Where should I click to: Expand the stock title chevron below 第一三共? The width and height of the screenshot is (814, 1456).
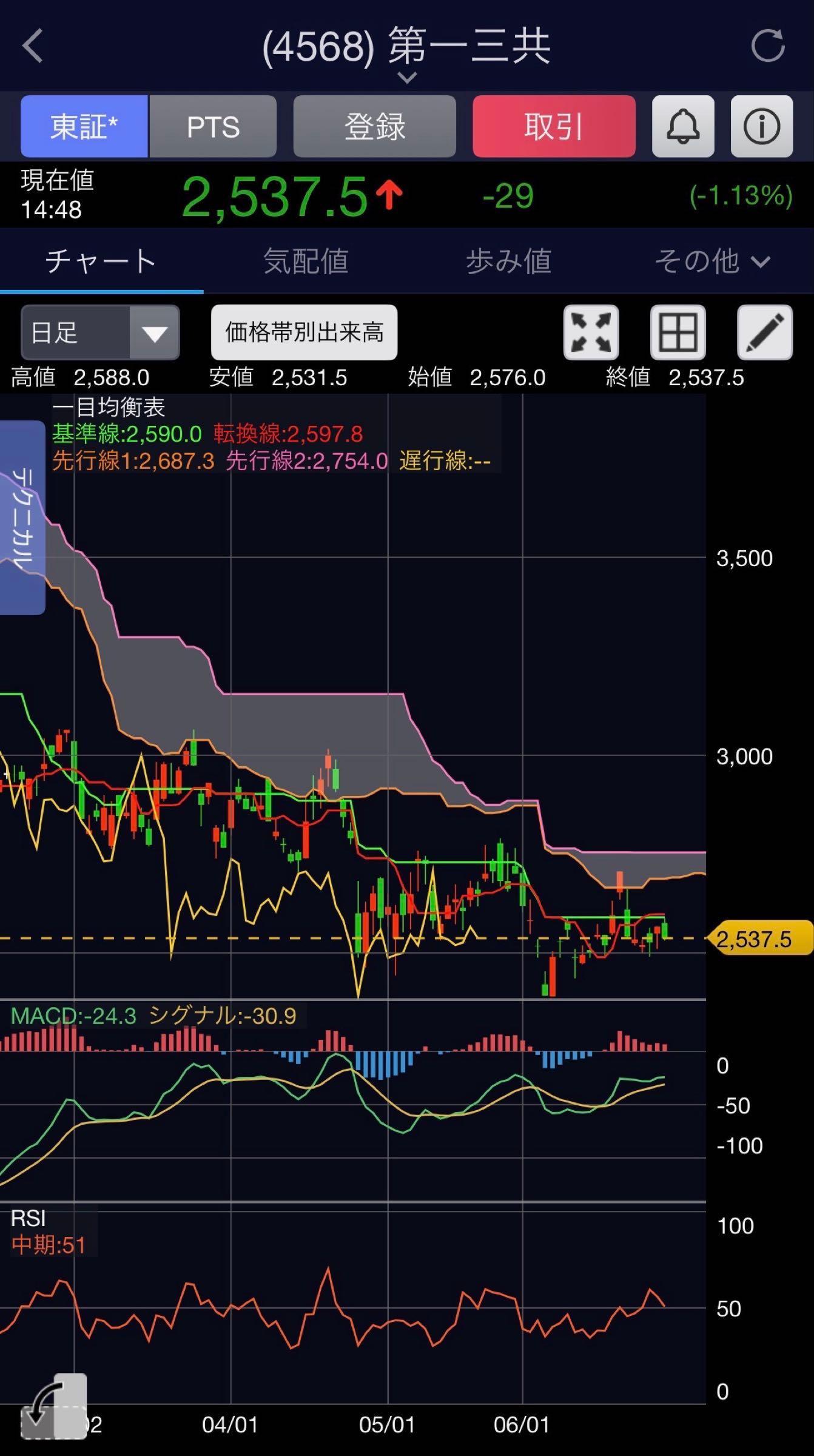[408, 78]
